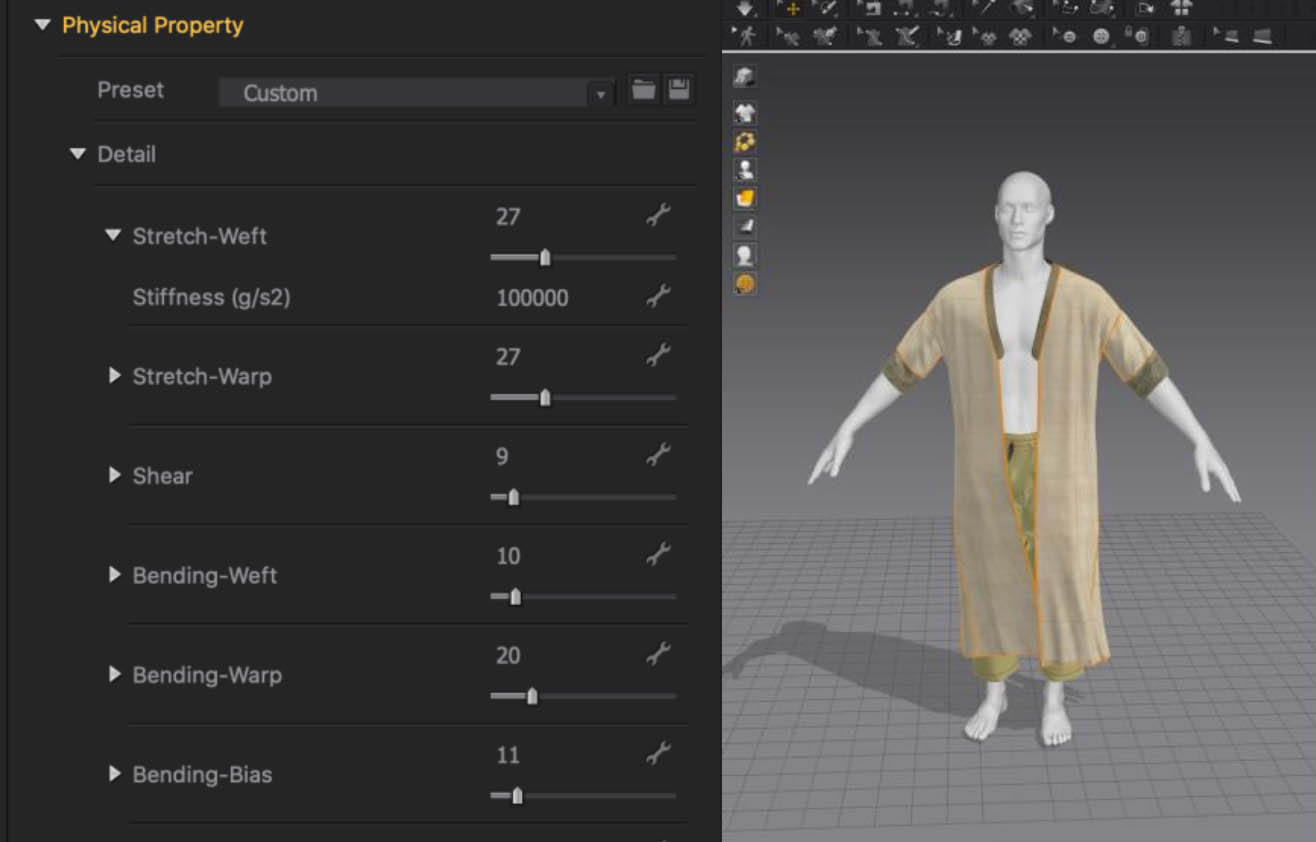Click the Bending-Bias slider track
The height and width of the screenshot is (842, 1316).
click(x=600, y=796)
